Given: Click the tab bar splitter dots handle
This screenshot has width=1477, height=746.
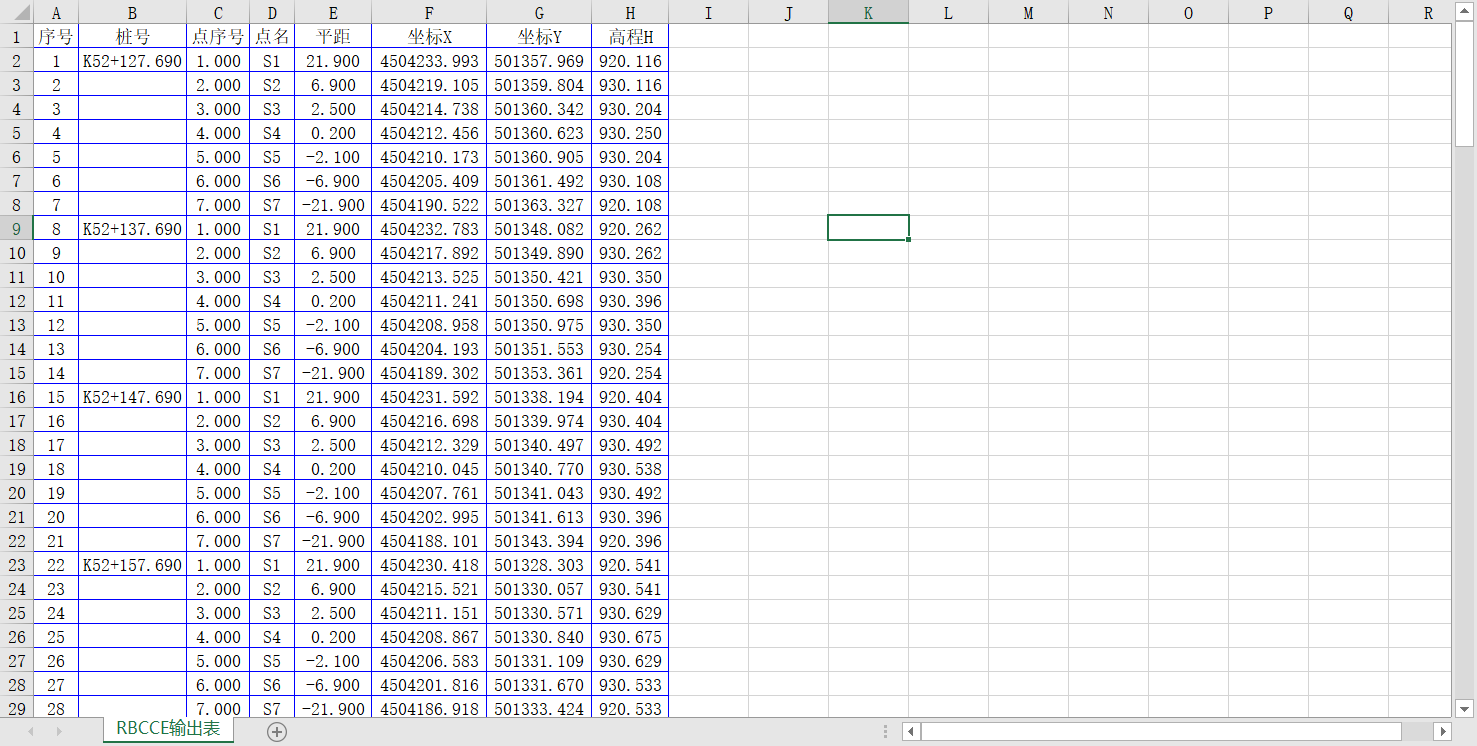Looking at the screenshot, I should point(885,731).
